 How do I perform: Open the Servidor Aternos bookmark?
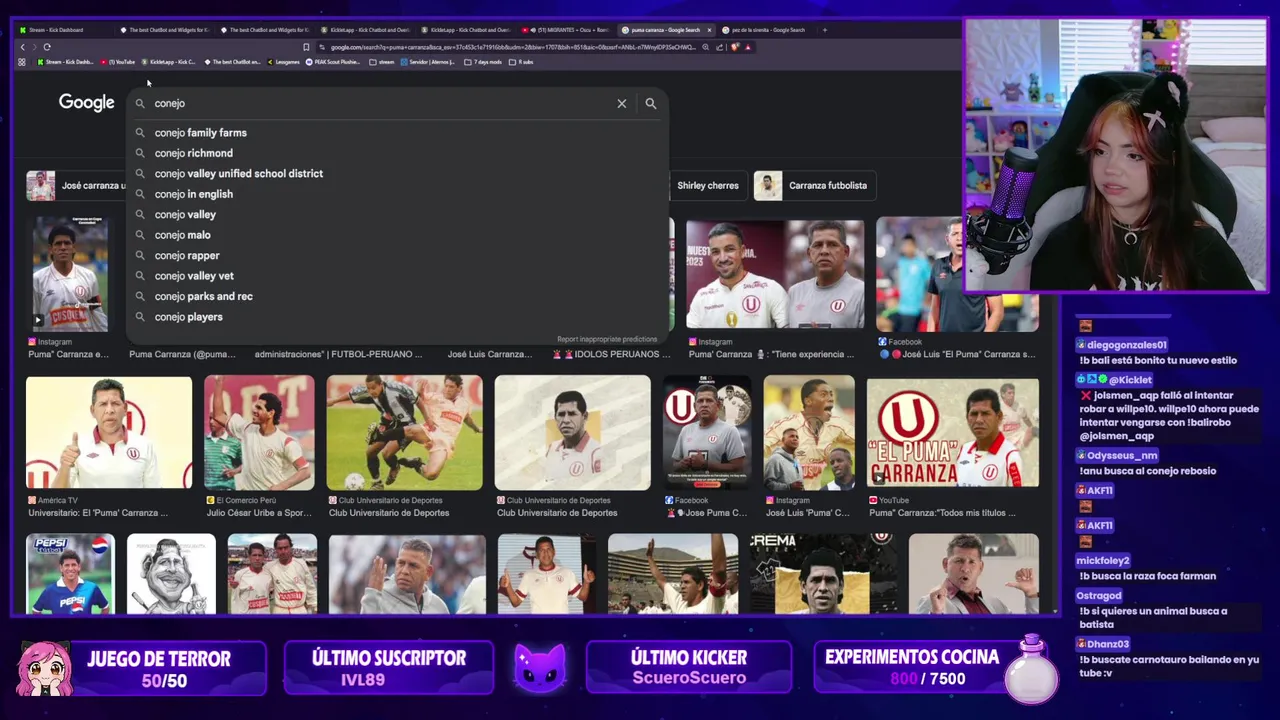(427, 62)
